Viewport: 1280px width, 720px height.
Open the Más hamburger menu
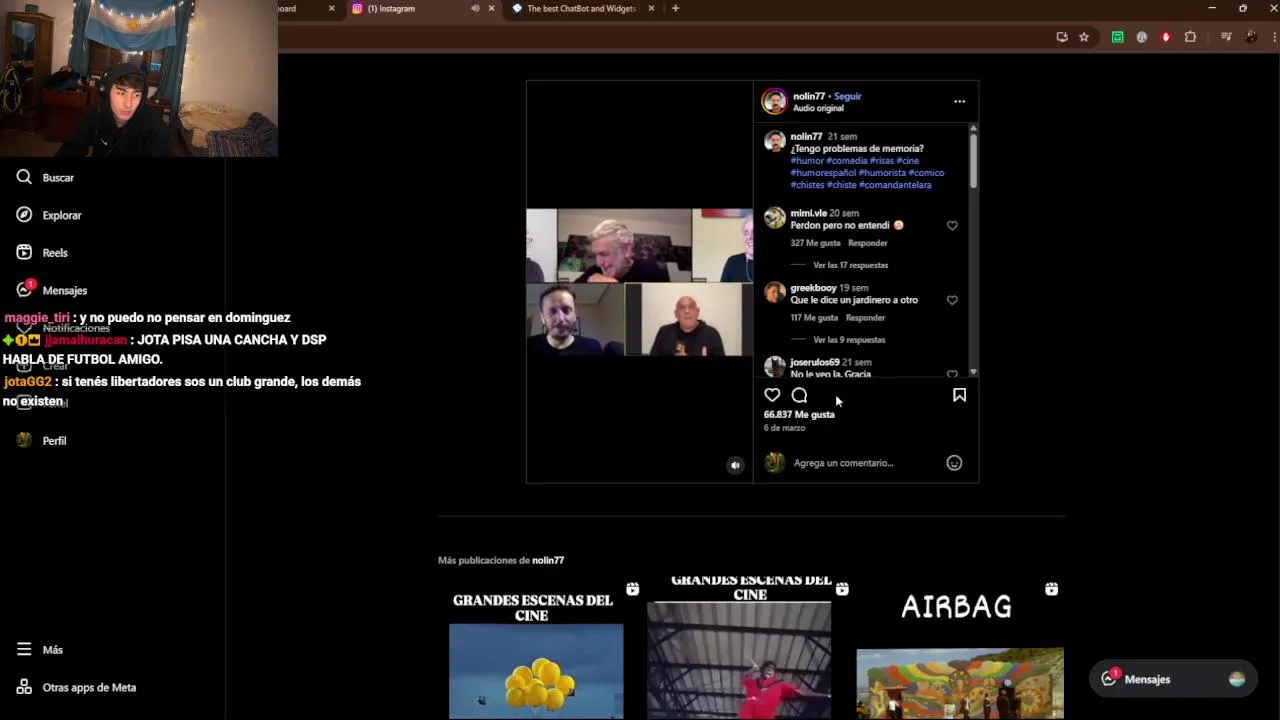point(39,649)
